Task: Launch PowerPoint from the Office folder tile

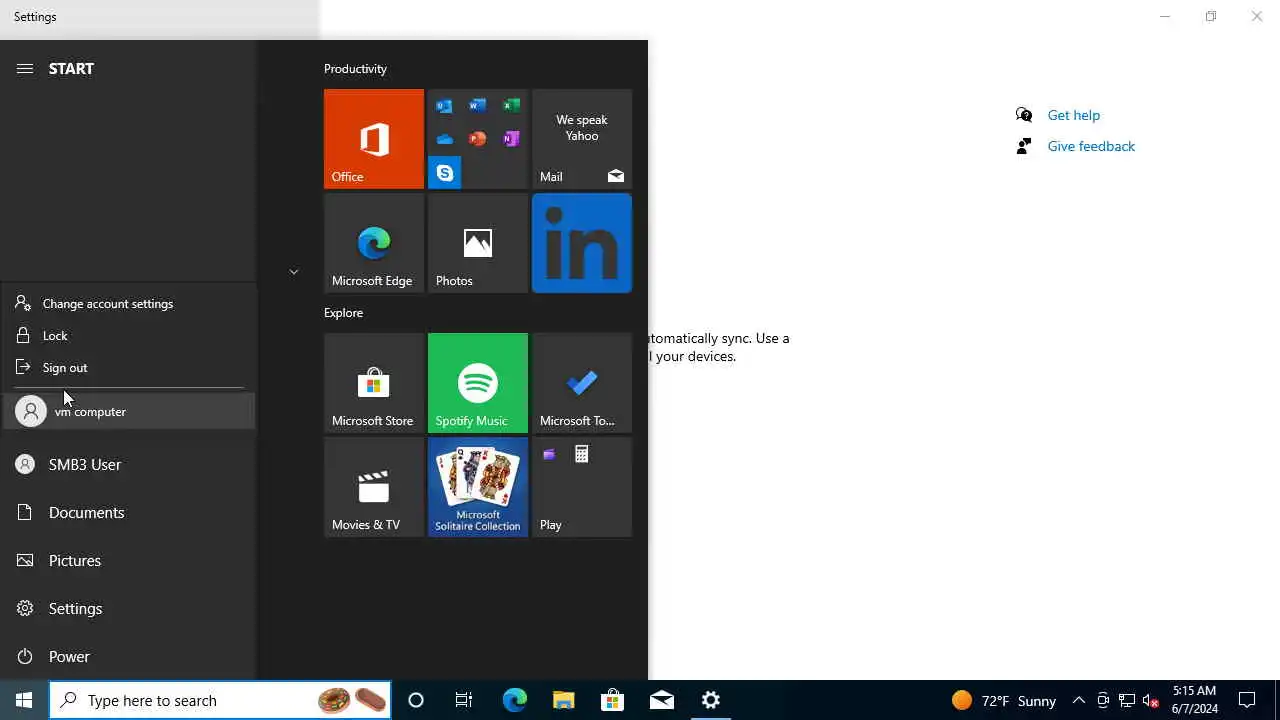Action: (x=478, y=139)
